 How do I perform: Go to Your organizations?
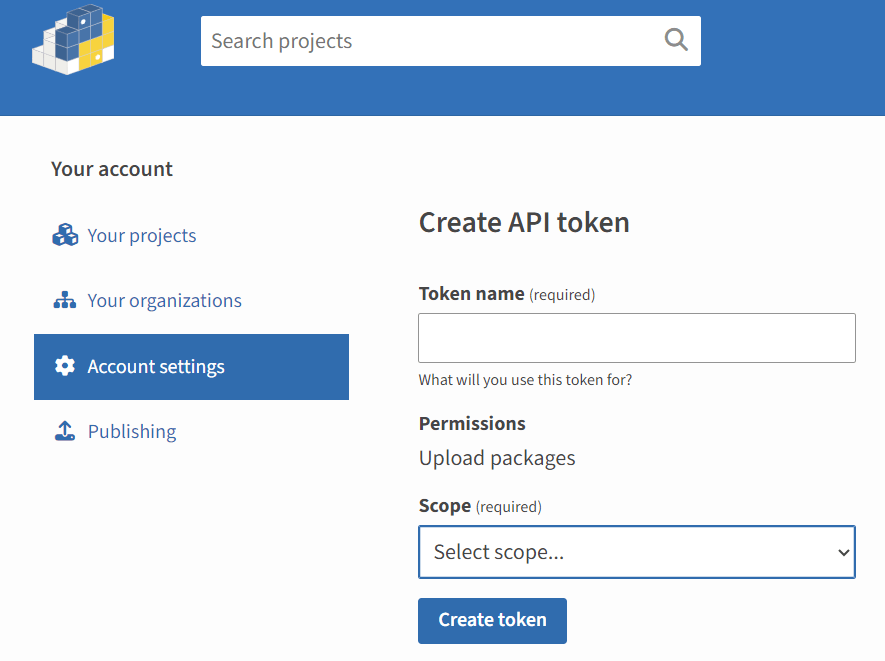(164, 301)
